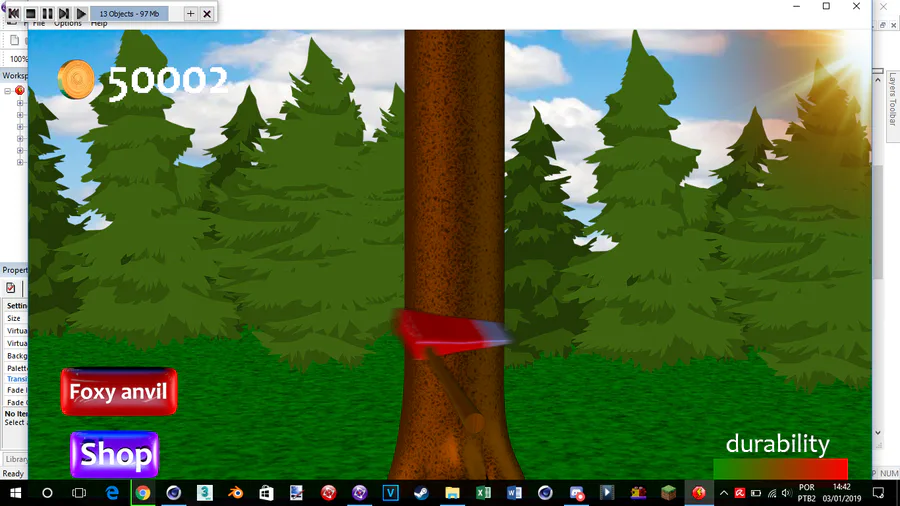Expand the fifth frame node in workspace tree

(20, 151)
